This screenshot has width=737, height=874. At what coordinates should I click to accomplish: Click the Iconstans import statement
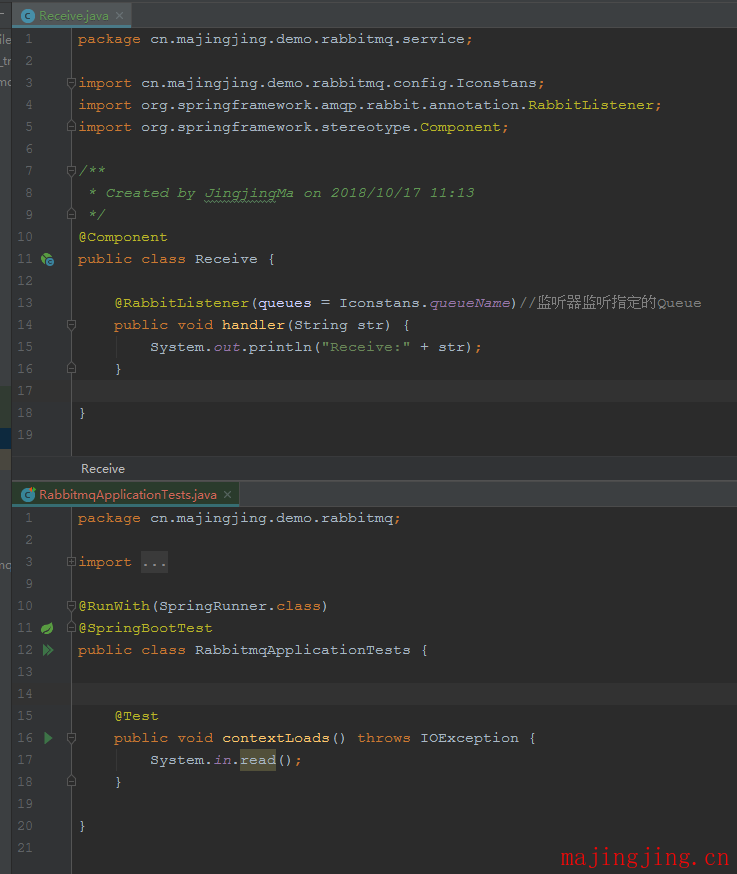coord(311,83)
